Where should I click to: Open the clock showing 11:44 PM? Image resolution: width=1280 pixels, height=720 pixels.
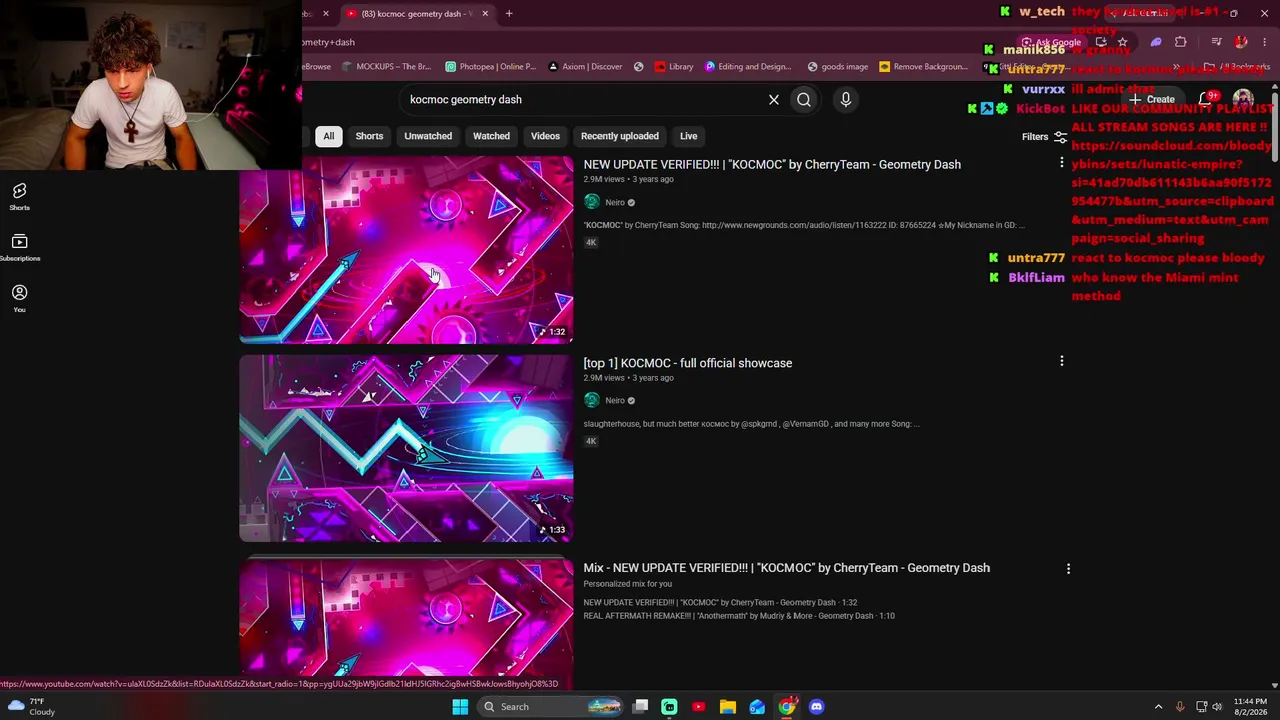tap(1250, 707)
